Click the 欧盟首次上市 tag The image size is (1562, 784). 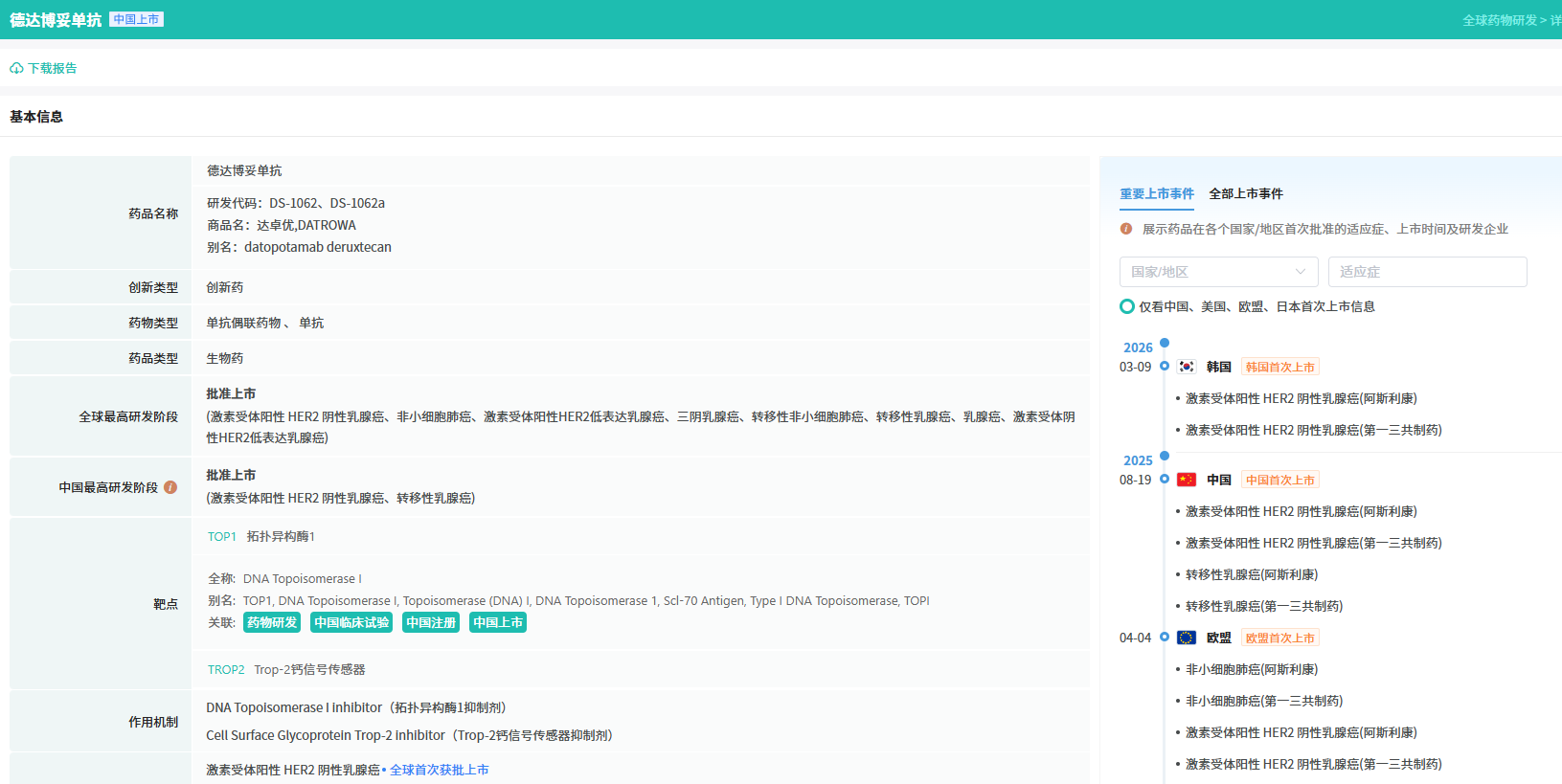click(1280, 638)
